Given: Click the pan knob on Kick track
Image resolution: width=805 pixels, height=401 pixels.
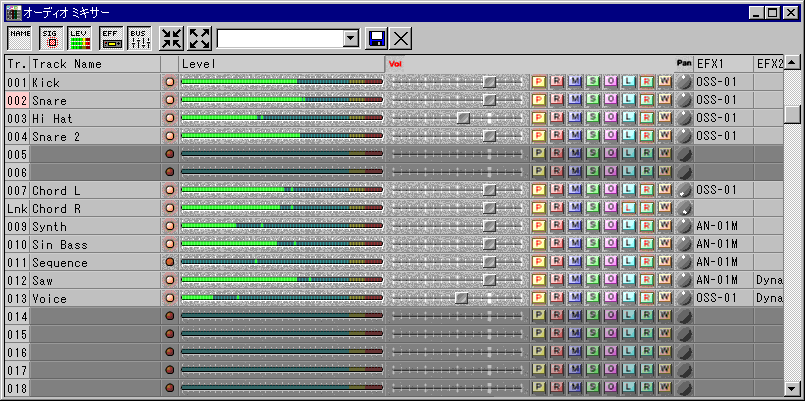Looking at the screenshot, I should (x=683, y=82).
